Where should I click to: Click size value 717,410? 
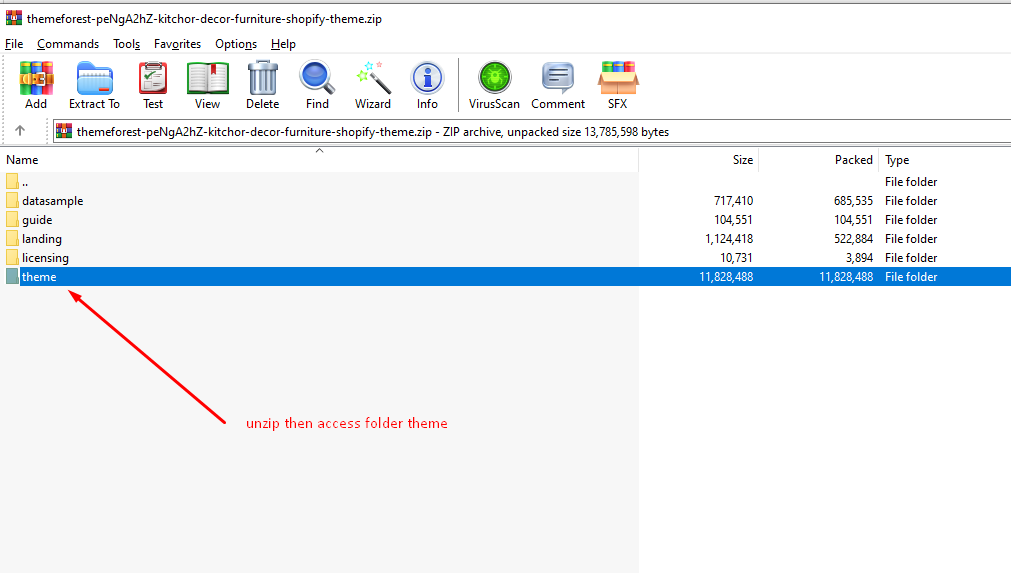(x=733, y=201)
